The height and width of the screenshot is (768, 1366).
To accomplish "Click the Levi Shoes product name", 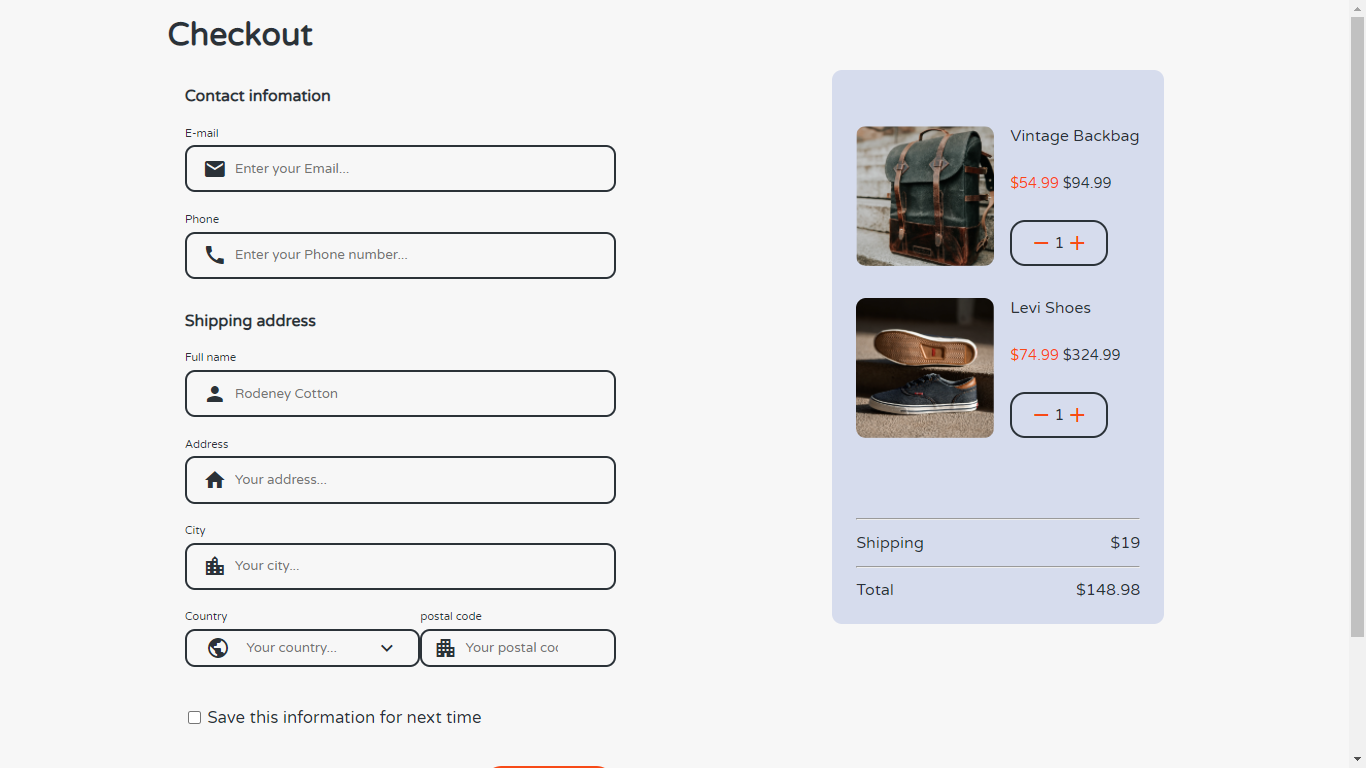I will tap(1050, 308).
